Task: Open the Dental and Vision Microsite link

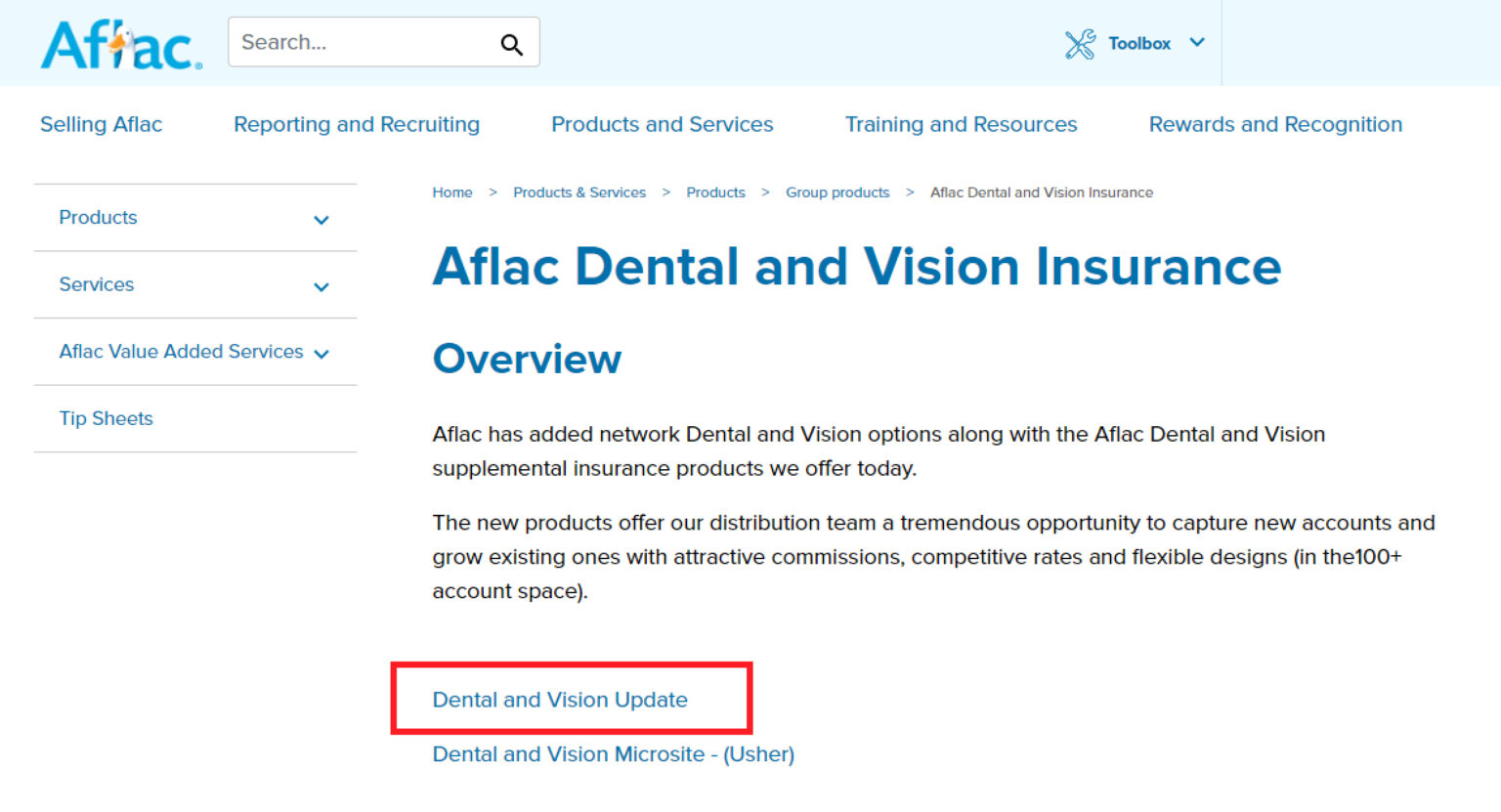Action: (613, 754)
